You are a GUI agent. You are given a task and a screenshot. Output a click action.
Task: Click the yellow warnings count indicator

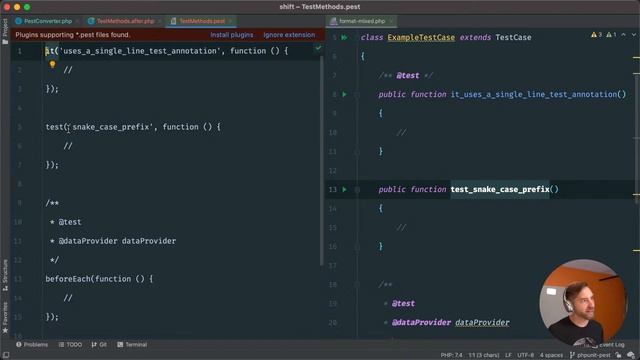point(596,35)
